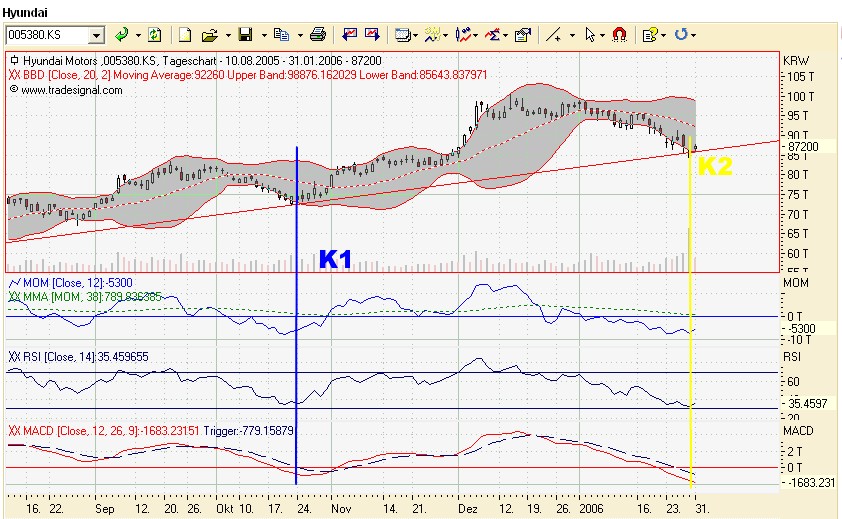This screenshot has height=519, width=842.
Task: Expand dropdown beside open folder icon
Action: (x=228, y=35)
